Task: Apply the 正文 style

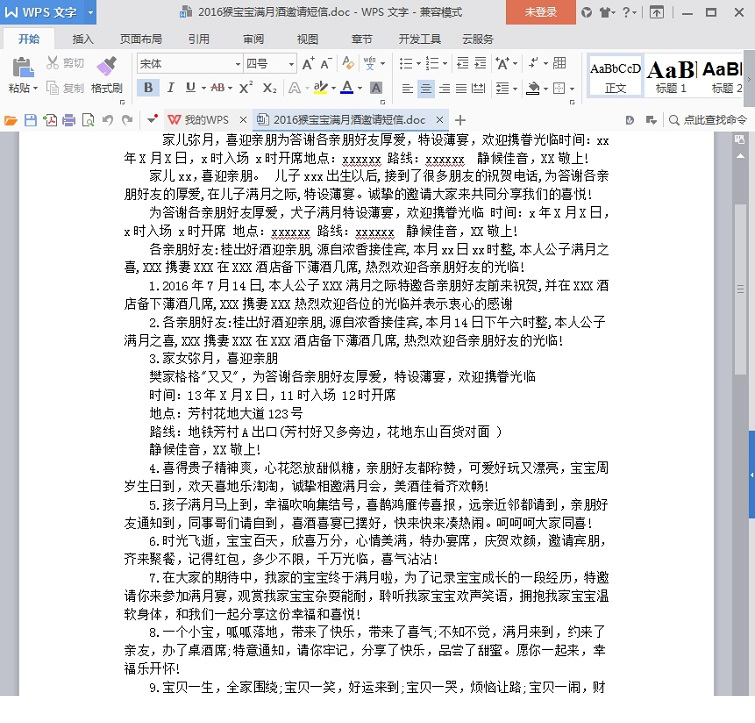Action: tap(615, 77)
